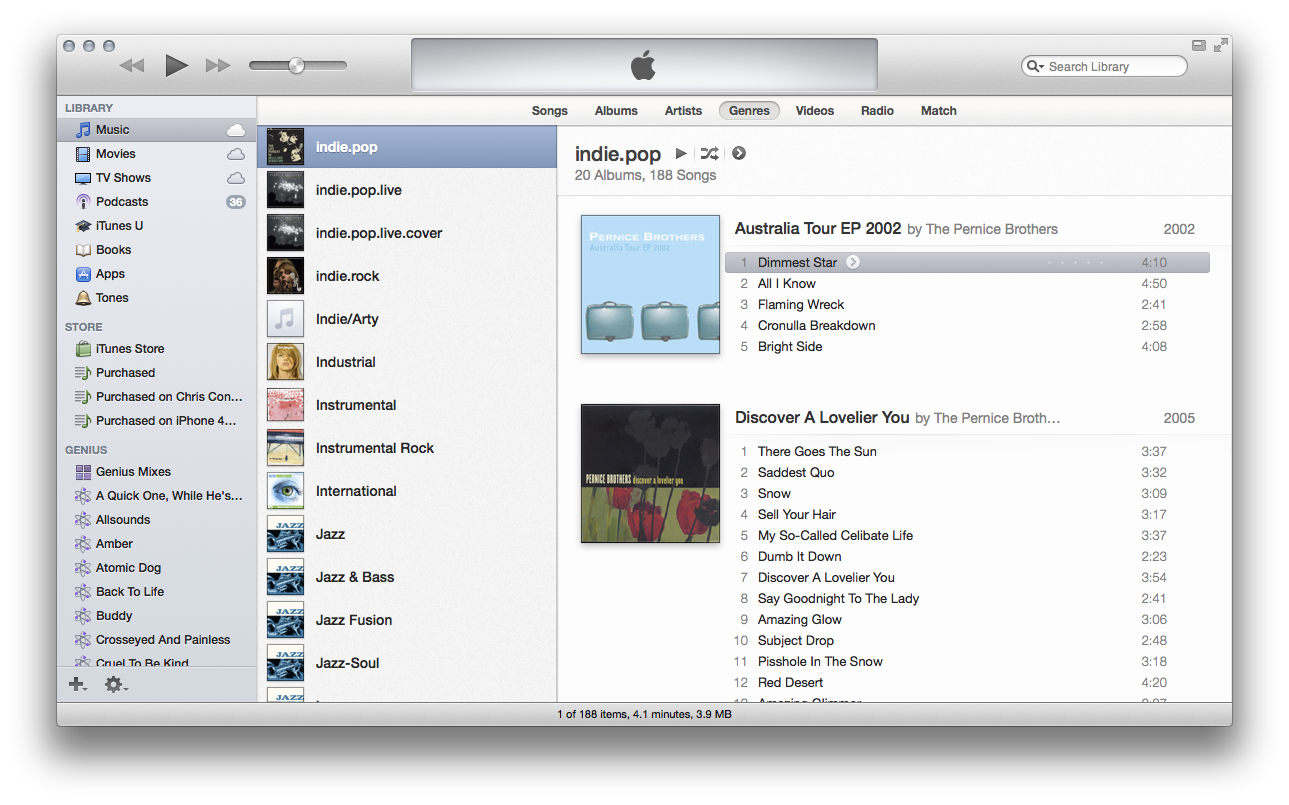Open the arrow menu next to Dimmest Star
The image size is (1289, 805).
(x=853, y=263)
